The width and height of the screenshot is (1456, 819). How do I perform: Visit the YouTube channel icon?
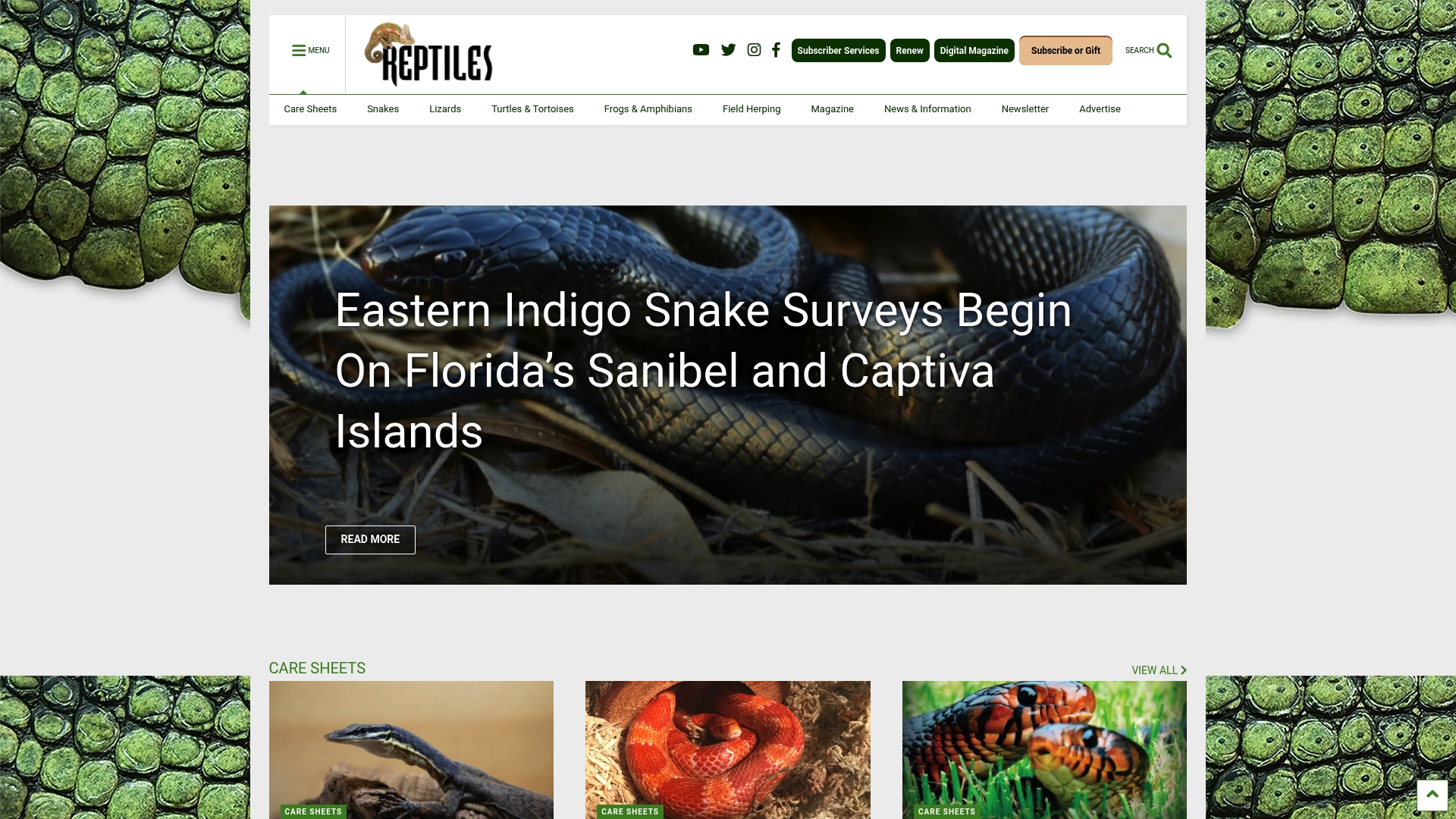[701, 50]
